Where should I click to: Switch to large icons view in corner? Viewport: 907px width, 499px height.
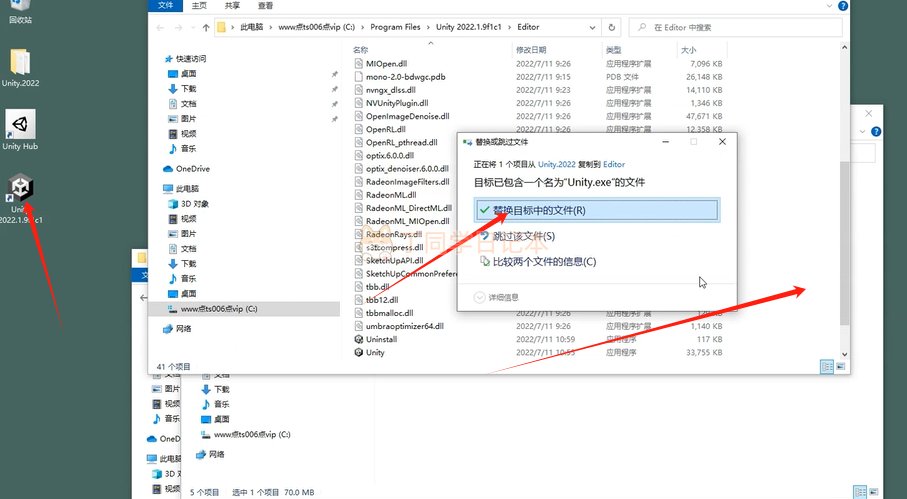pos(841,367)
